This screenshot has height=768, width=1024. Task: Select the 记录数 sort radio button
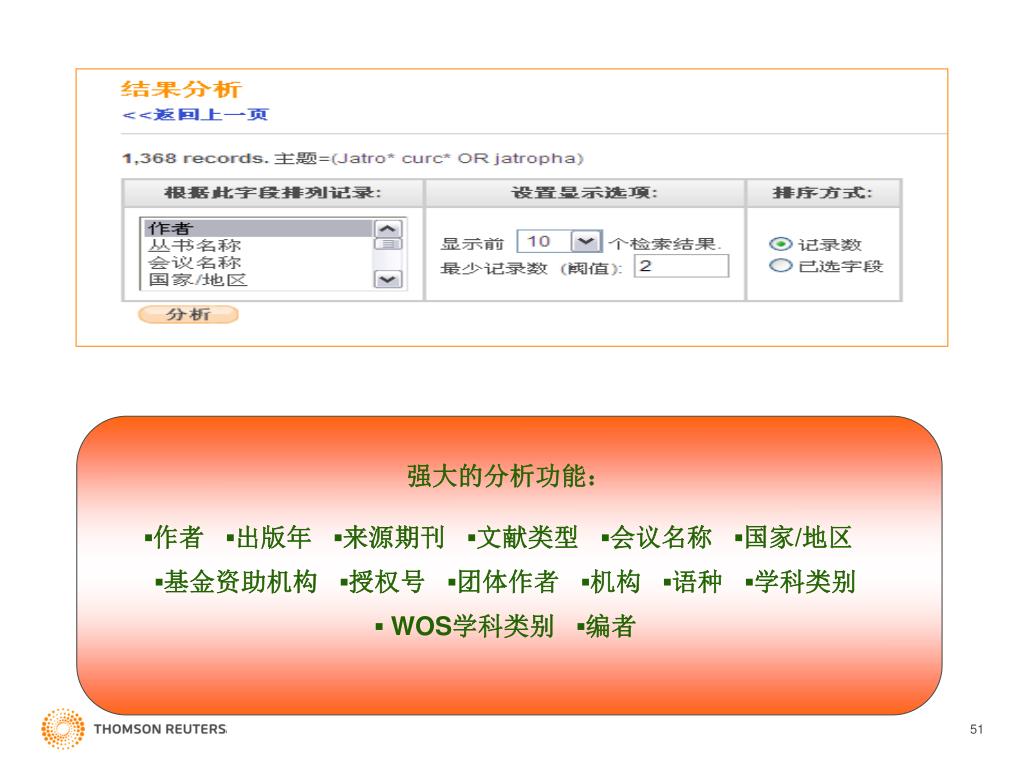pos(780,244)
